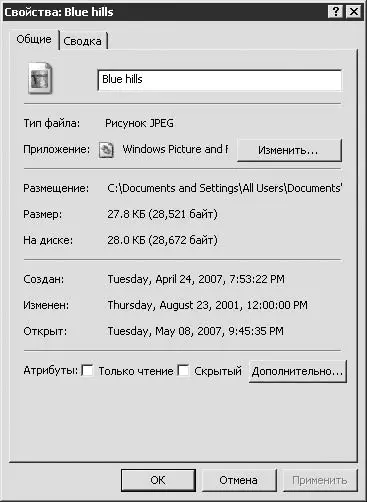
Task: Toggle the Скрытый attribute checkbox
Action: (183, 370)
